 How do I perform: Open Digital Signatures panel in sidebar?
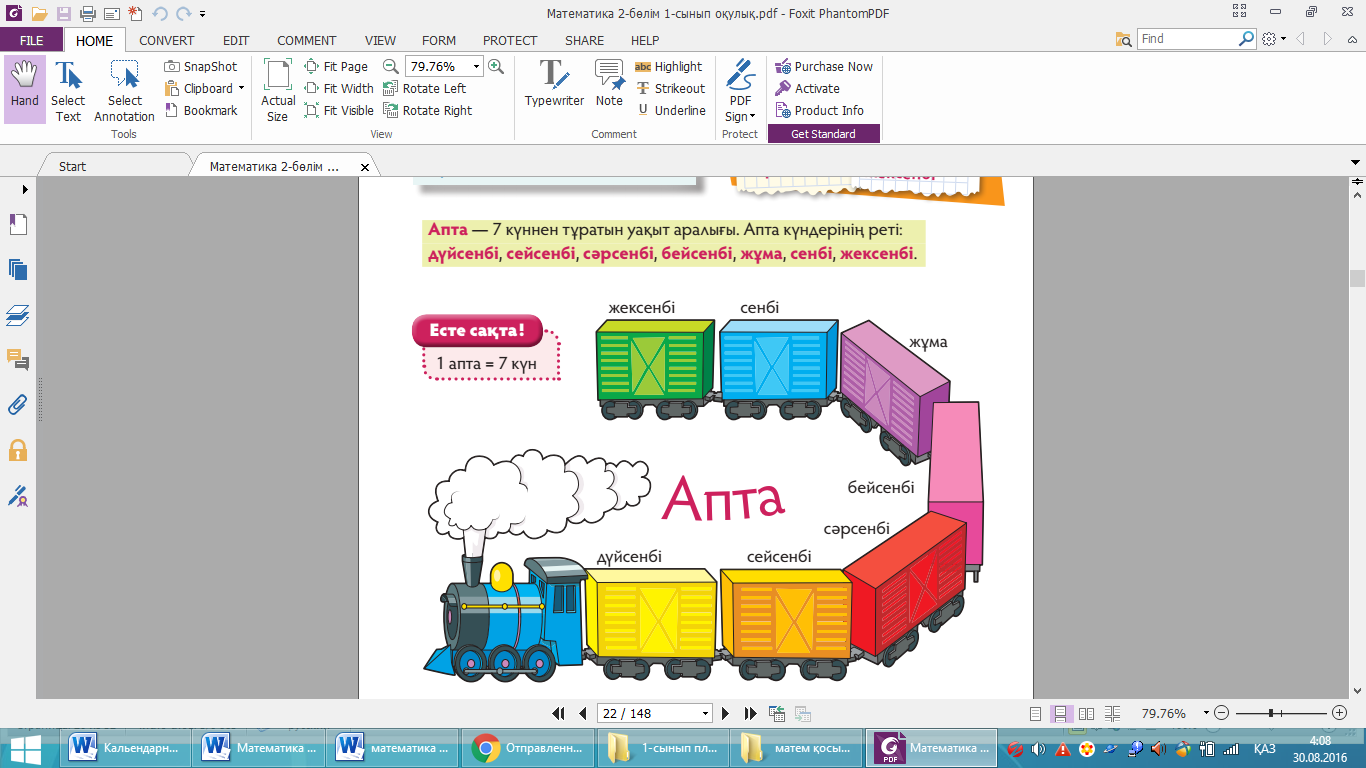[x=18, y=495]
